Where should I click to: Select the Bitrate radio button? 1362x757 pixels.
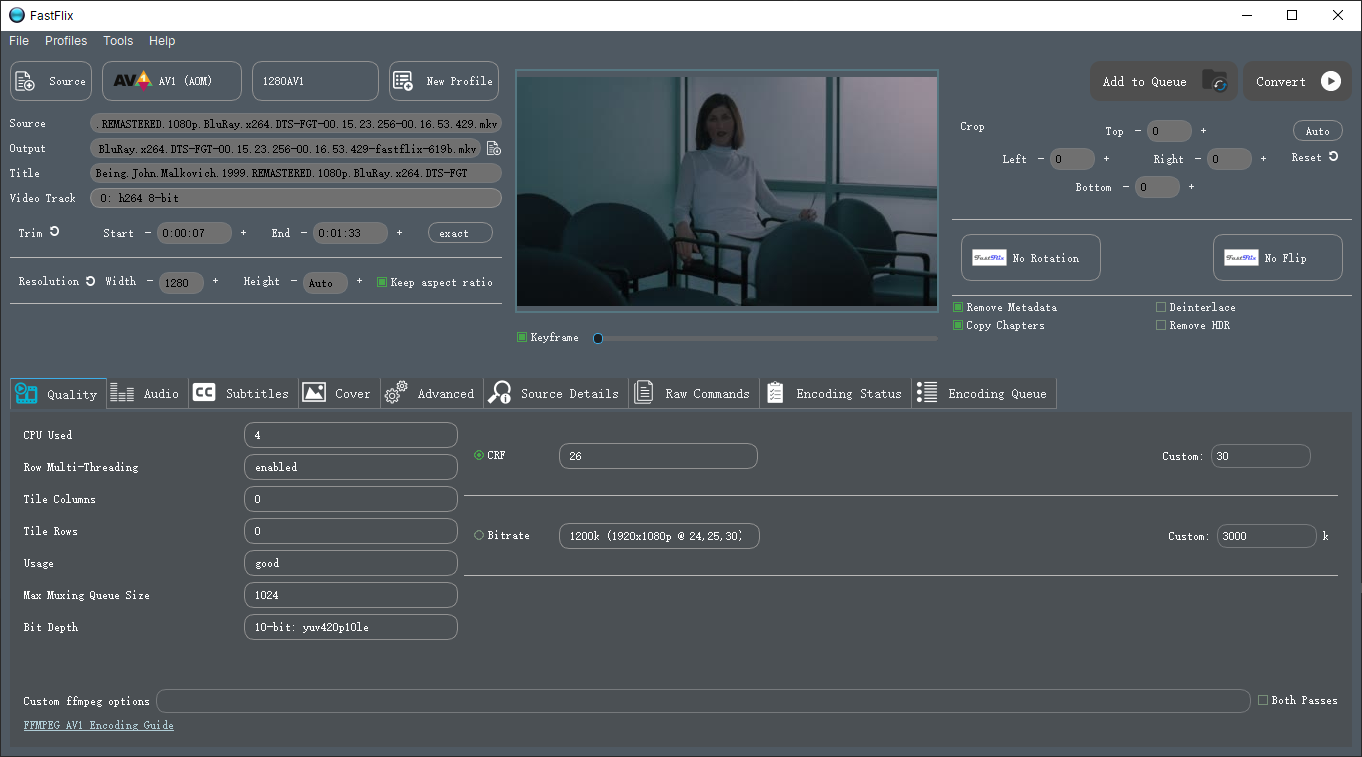pyautogui.click(x=478, y=533)
